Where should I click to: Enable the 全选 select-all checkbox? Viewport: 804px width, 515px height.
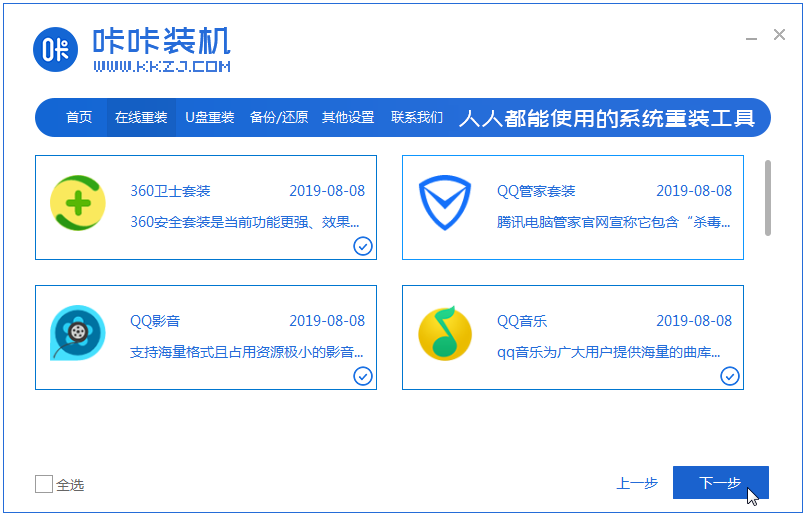[x=44, y=484]
